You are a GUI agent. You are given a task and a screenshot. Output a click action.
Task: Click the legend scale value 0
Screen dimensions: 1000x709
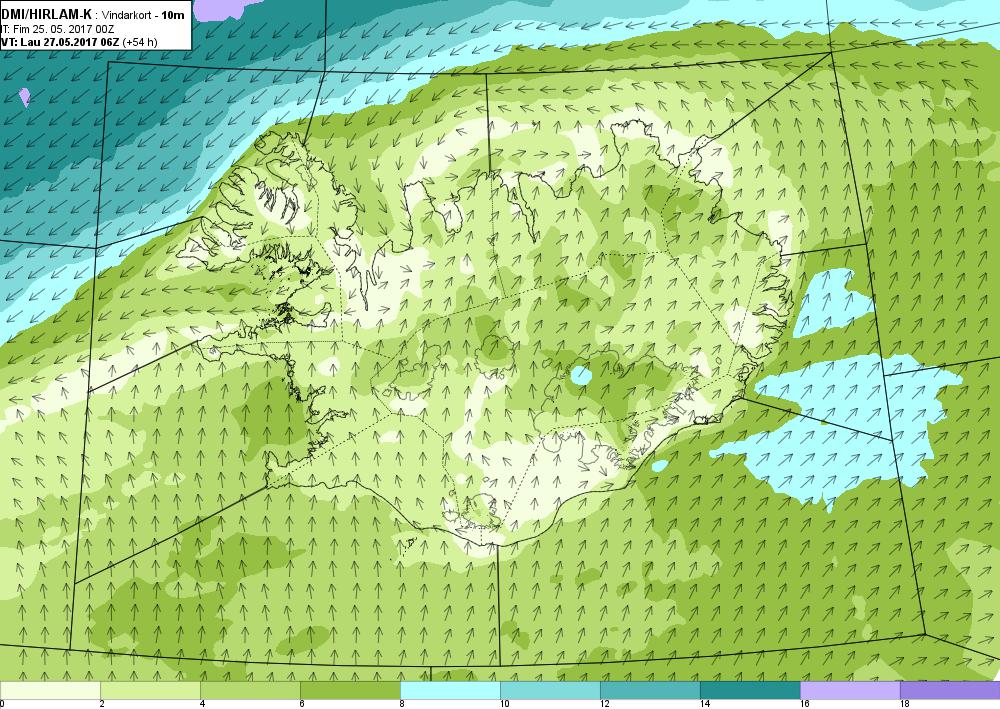(3, 704)
